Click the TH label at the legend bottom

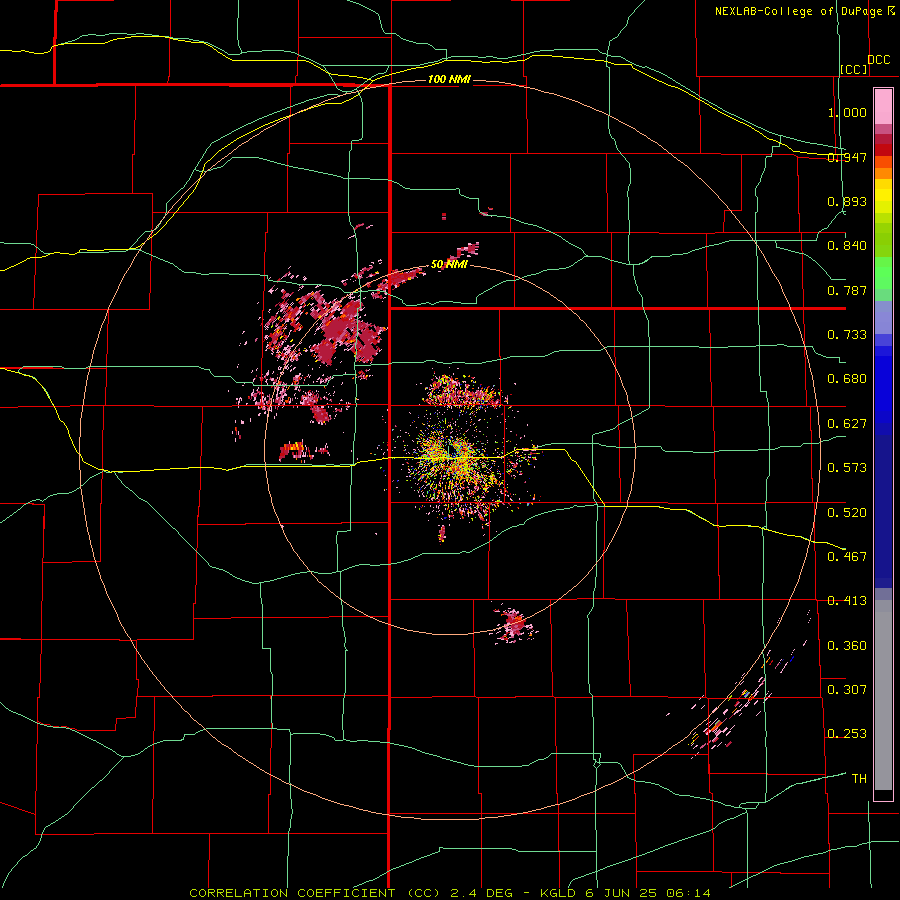(859, 778)
